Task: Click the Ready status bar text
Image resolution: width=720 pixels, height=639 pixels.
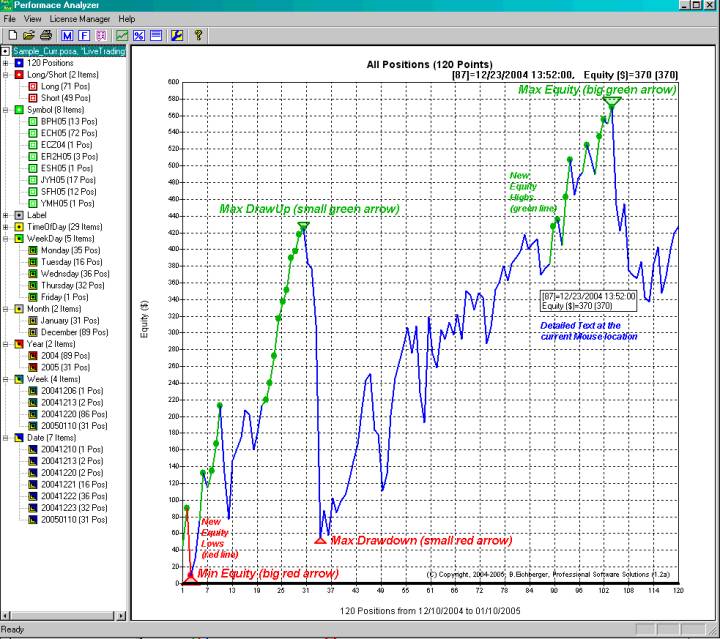Action: tap(12, 629)
